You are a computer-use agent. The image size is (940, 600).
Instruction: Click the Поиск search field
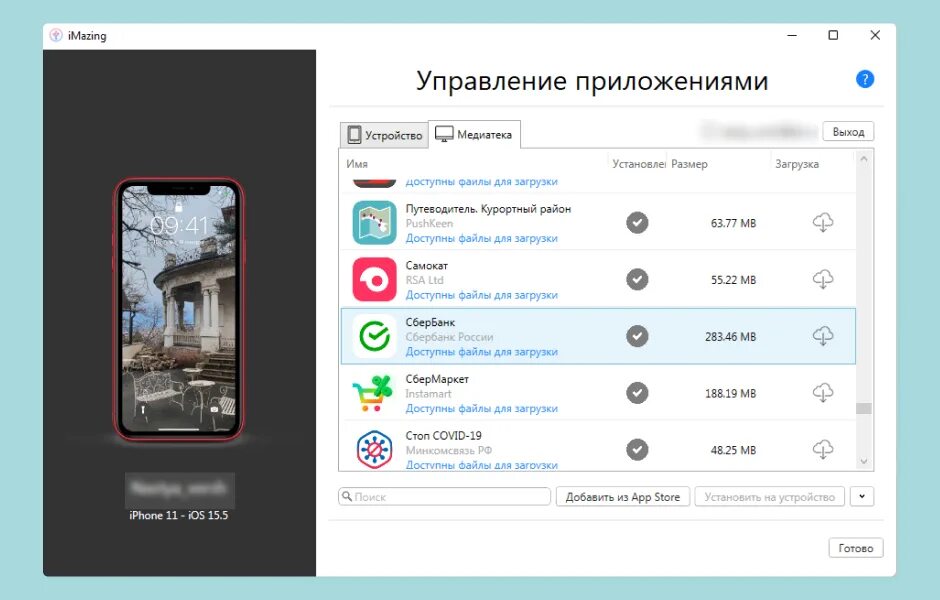(x=444, y=496)
